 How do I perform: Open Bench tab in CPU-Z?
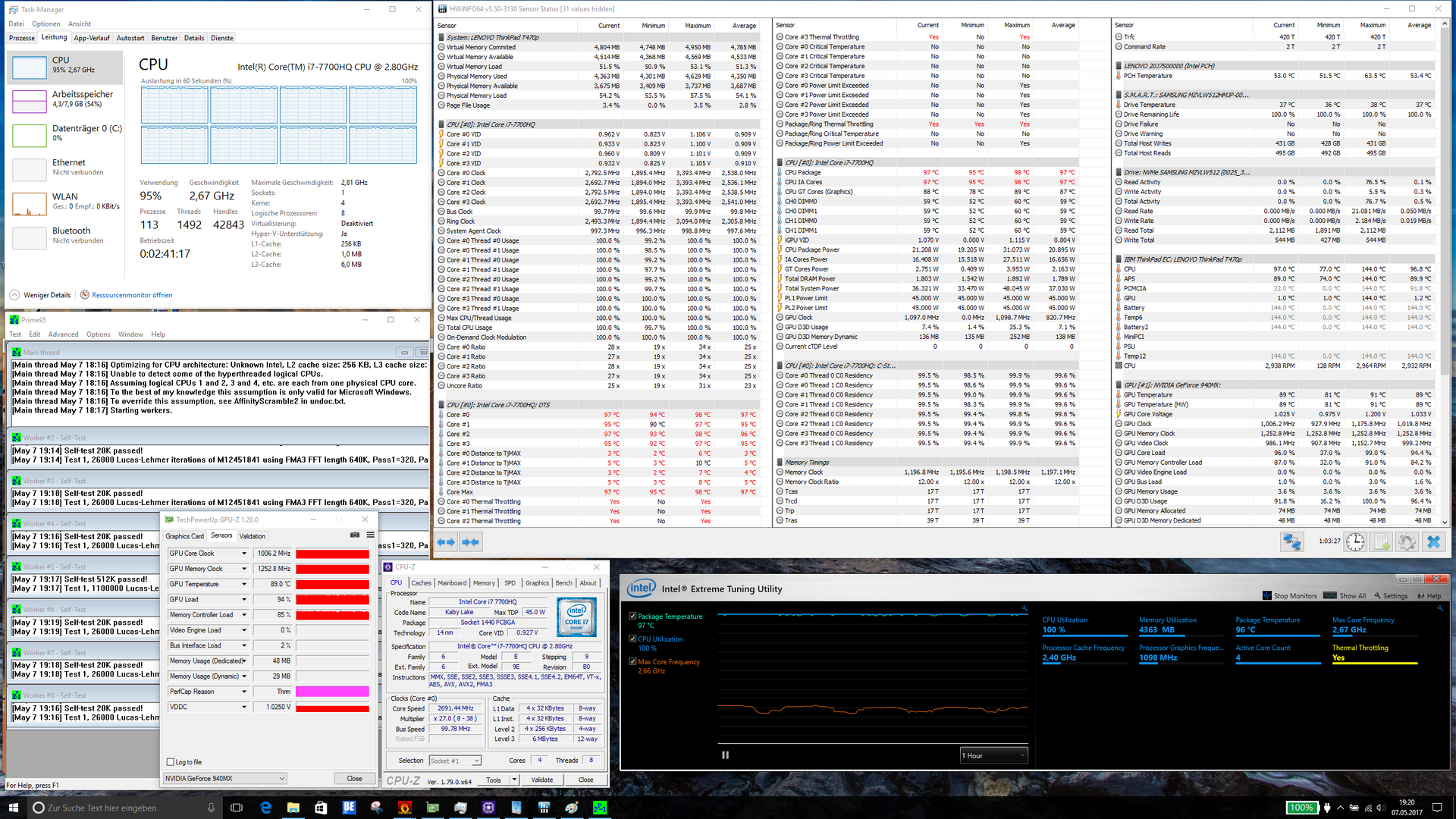coord(564,583)
